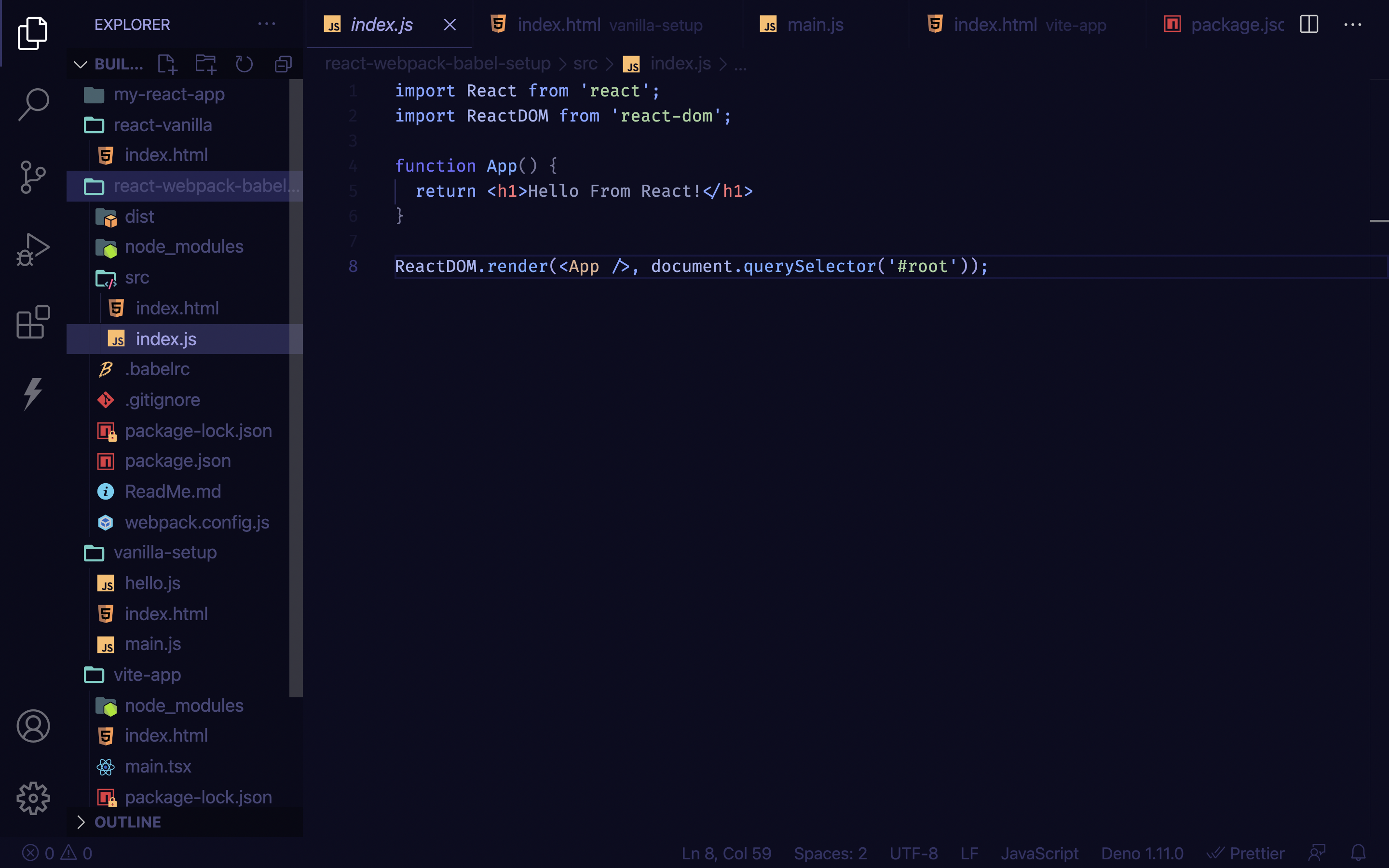This screenshot has width=1389, height=868.
Task: Open the Extensions view
Action: click(33, 322)
